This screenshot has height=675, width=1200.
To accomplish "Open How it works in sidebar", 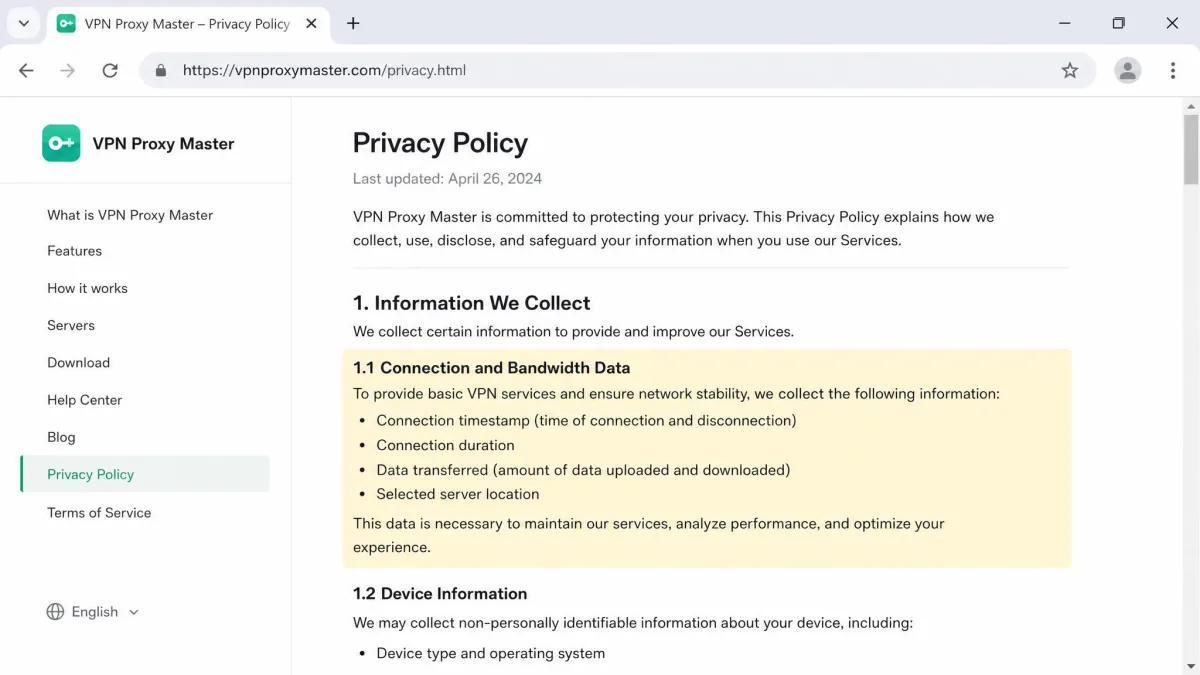I will [87, 288].
